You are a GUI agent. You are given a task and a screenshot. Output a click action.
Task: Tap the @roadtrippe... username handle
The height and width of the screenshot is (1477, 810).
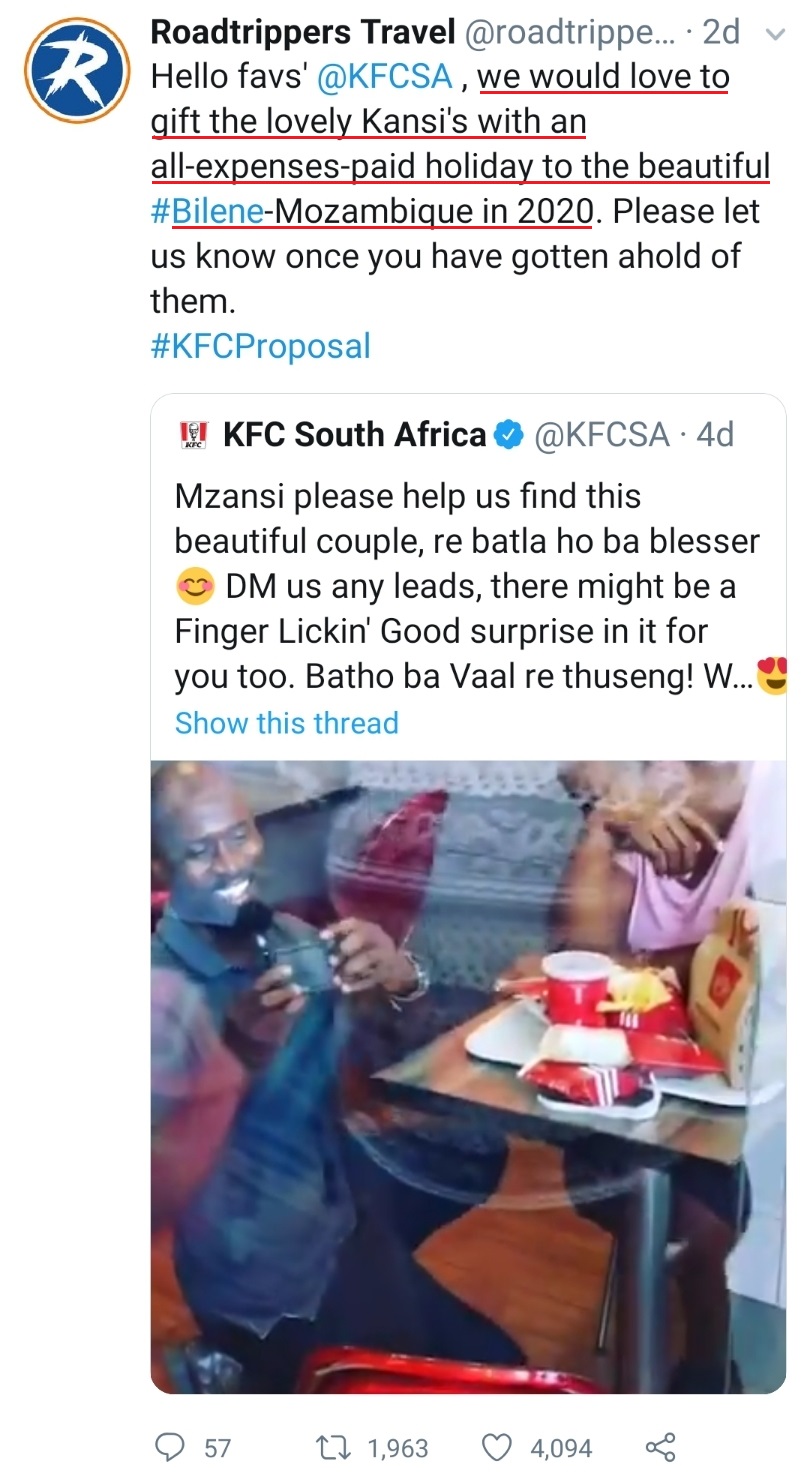pos(567,32)
